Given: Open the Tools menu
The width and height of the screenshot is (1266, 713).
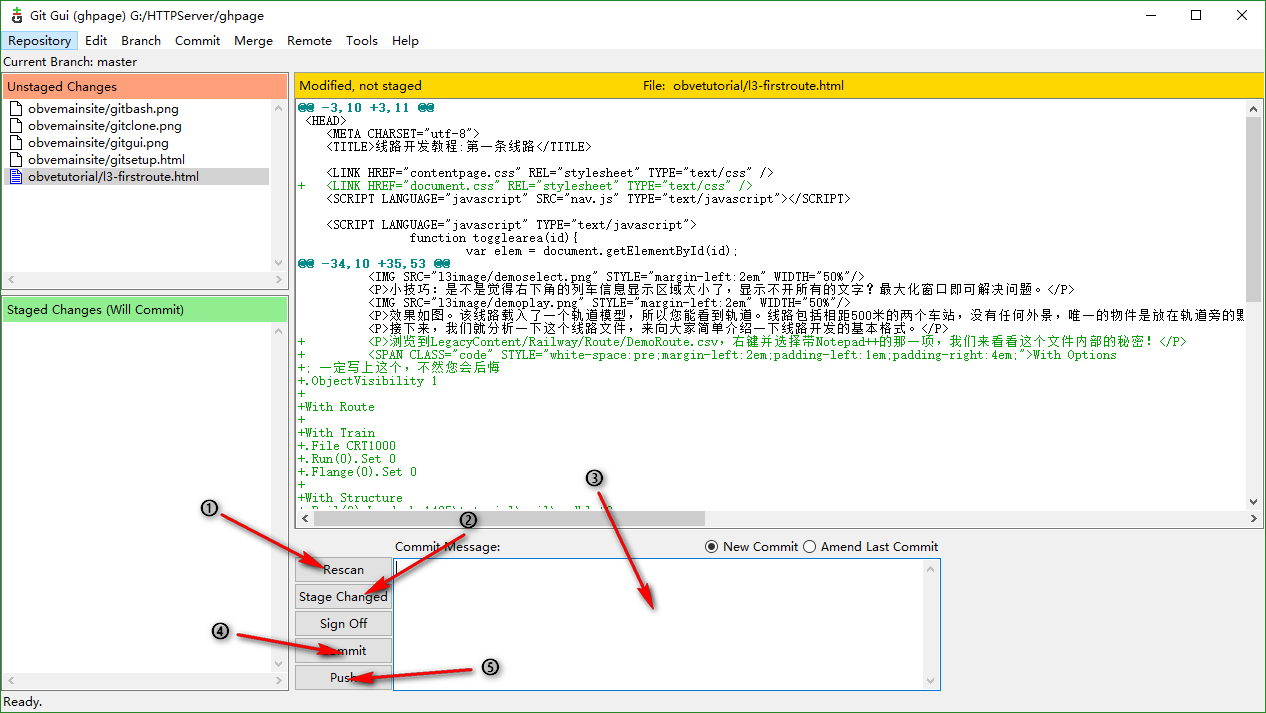Looking at the screenshot, I should [362, 40].
